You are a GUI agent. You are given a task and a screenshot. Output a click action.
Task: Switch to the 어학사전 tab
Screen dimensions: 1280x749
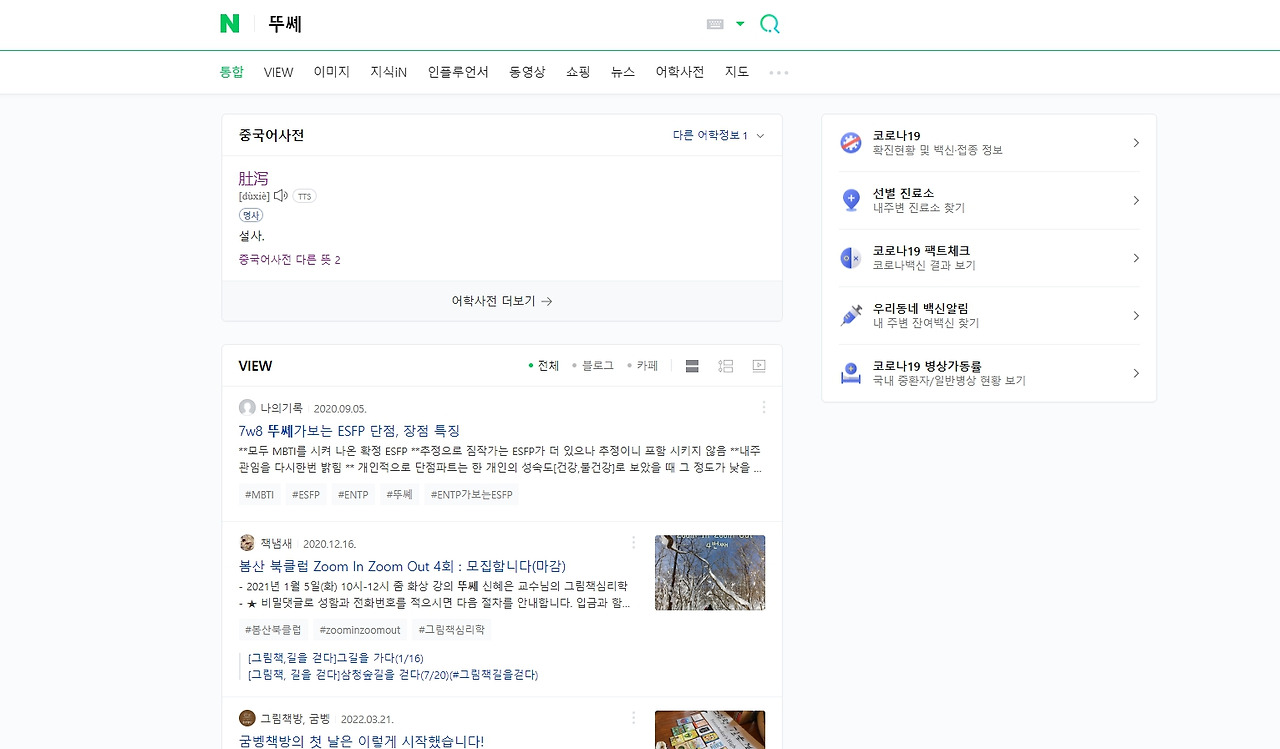click(x=680, y=72)
